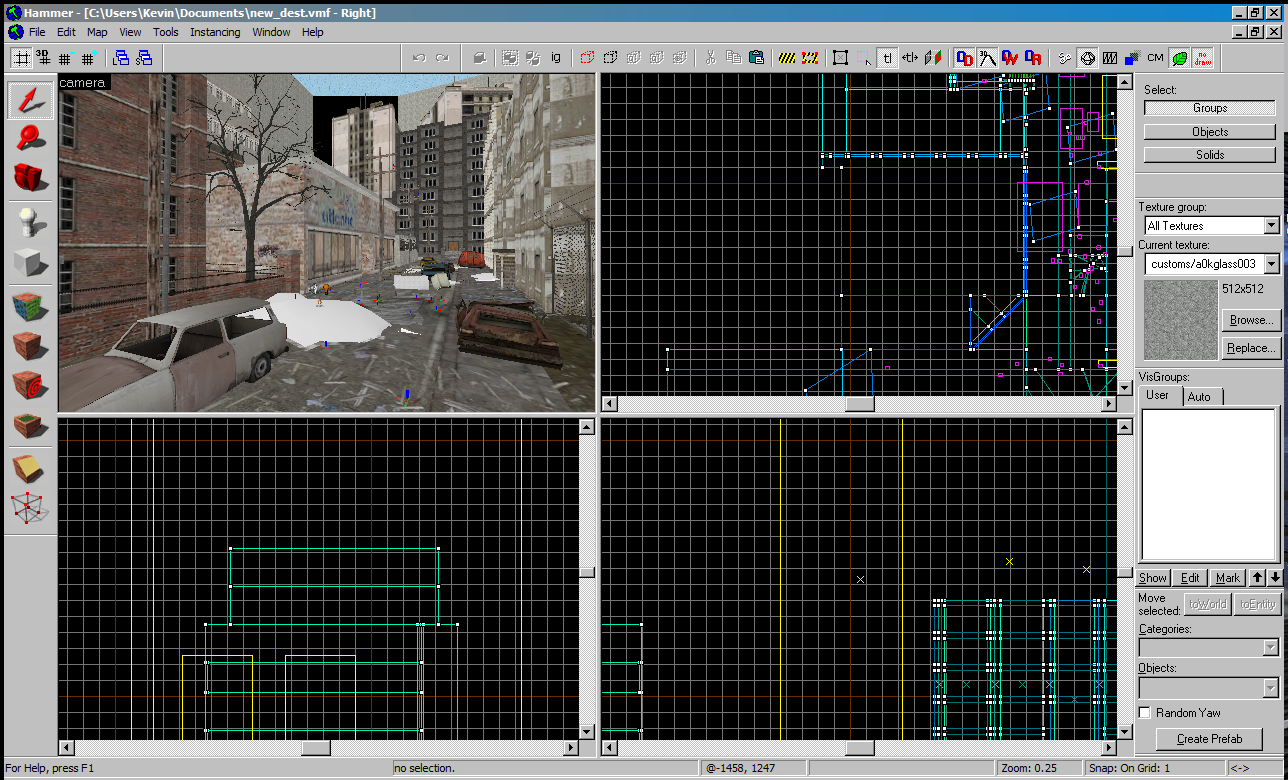Click the Create Prefab button
The width and height of the screenshot is (1288, 780).
1209,739
